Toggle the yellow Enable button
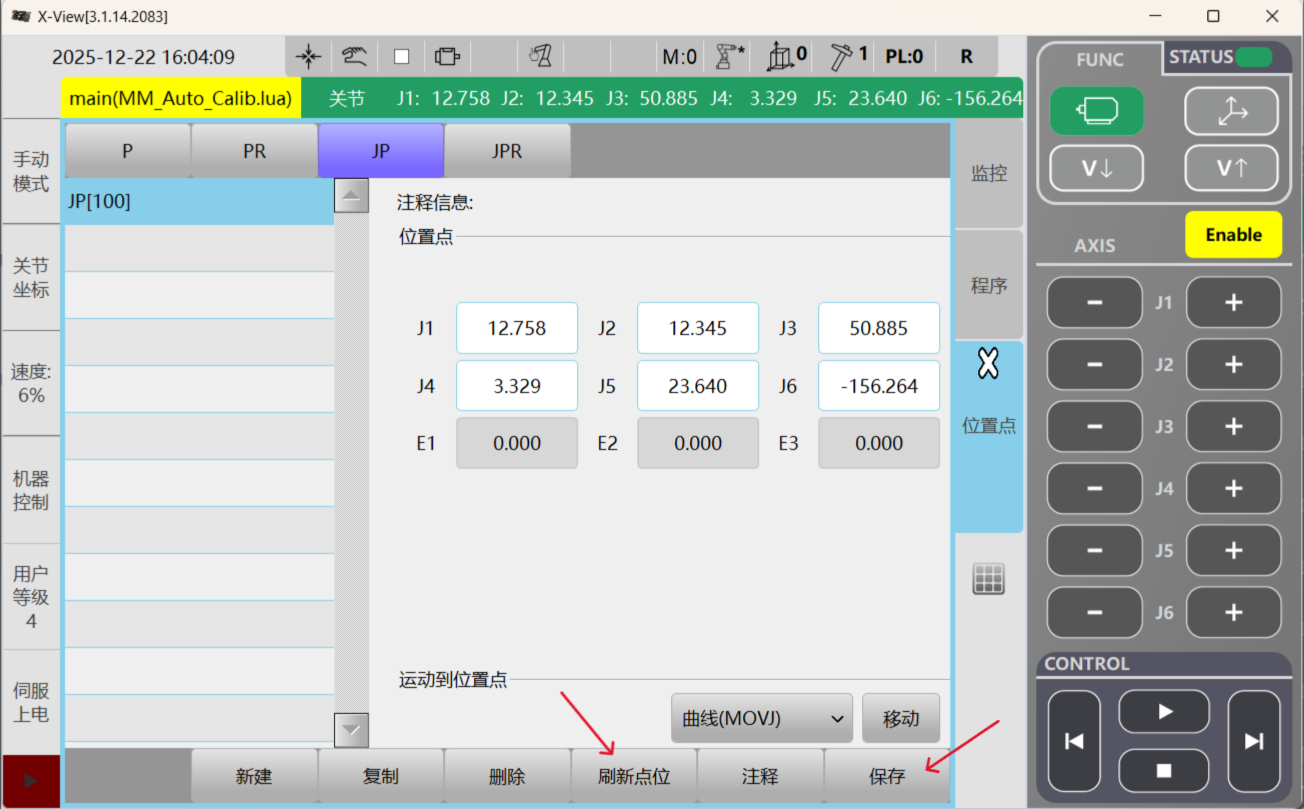1304x809 pixels. coord(1233,235)
